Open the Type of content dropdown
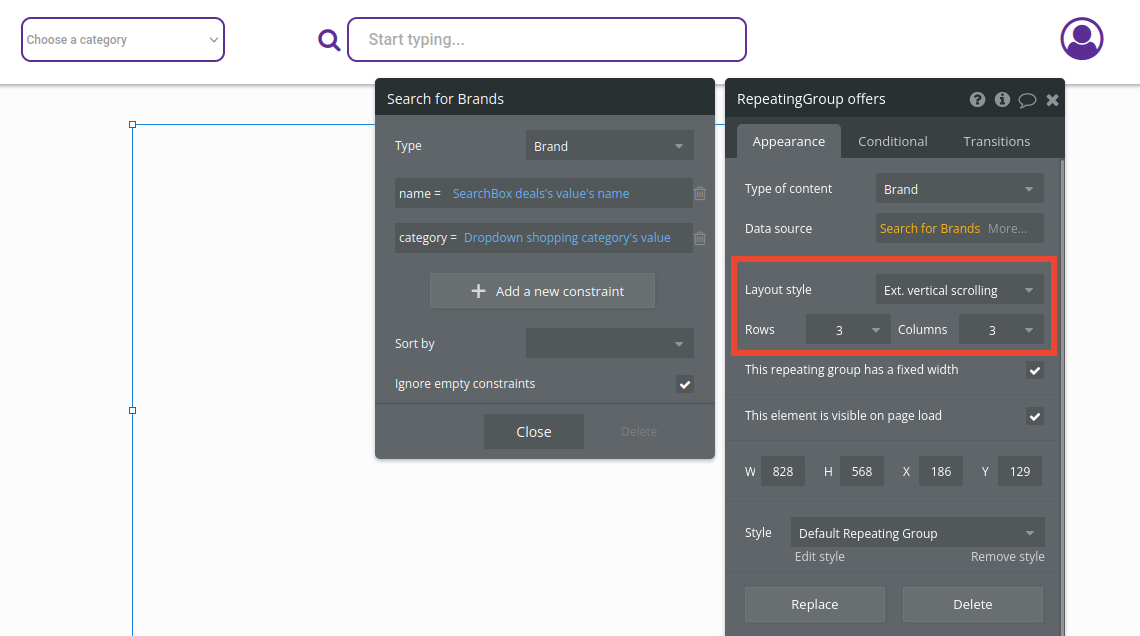 coord(958,188)
